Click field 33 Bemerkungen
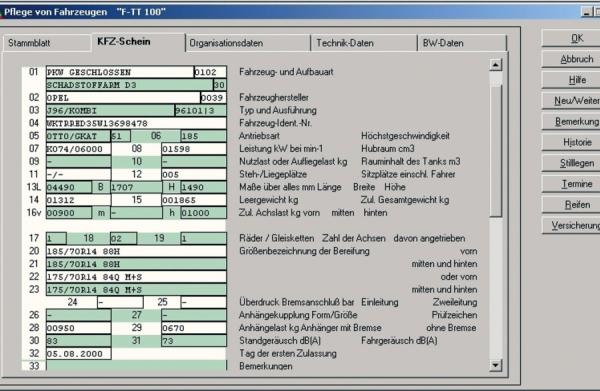The image size is (600, 391). [x=136, y=366]
